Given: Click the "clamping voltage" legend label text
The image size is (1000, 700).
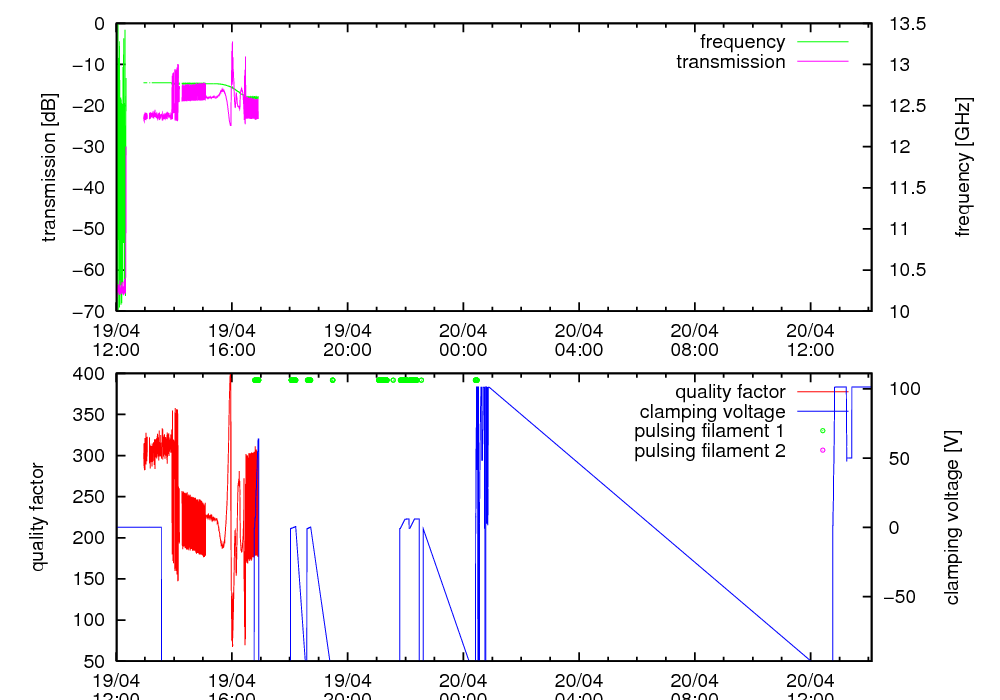Looking at the screenshot, I should pos(712,411).
